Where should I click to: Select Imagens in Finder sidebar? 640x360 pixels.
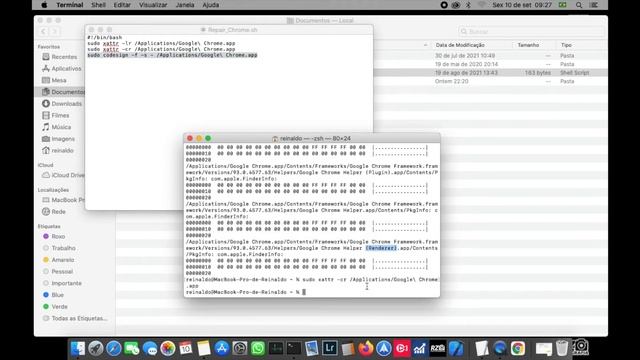pyautogui.click(x=58, y=139)
